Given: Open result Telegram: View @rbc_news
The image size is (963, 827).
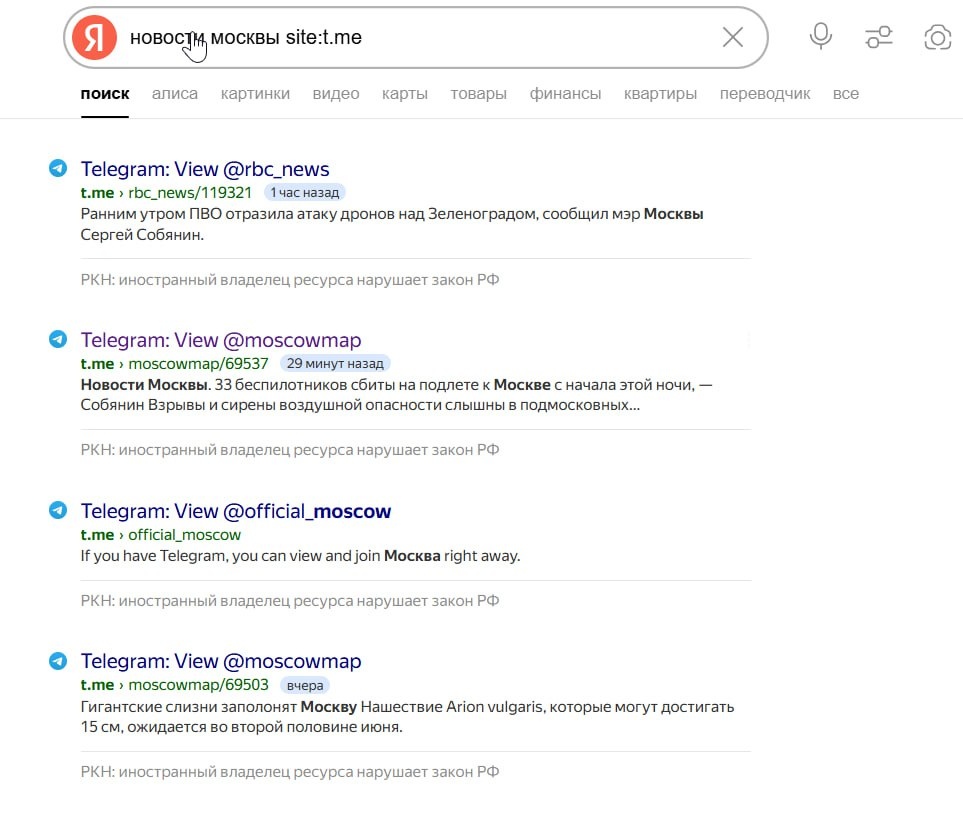Looking at the screenshot, I should [x=205, y=169].
